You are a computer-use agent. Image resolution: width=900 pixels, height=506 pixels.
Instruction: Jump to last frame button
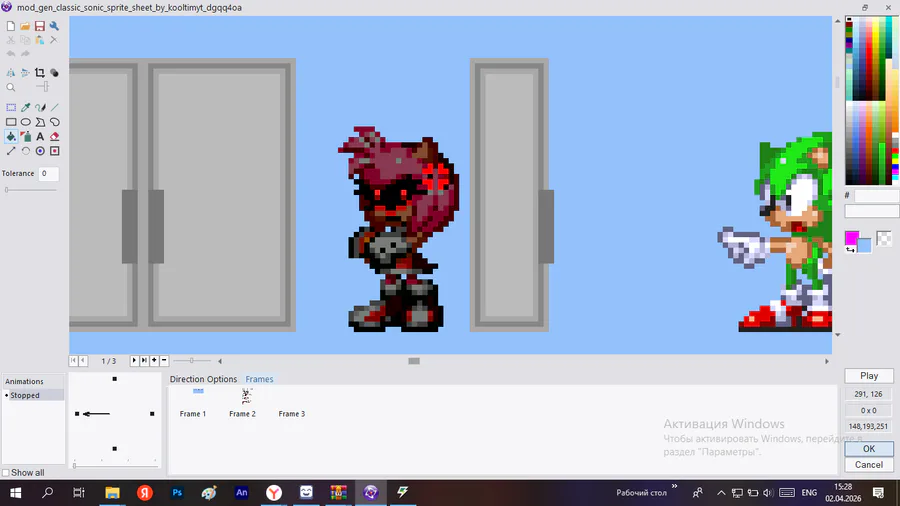point(144,360)
